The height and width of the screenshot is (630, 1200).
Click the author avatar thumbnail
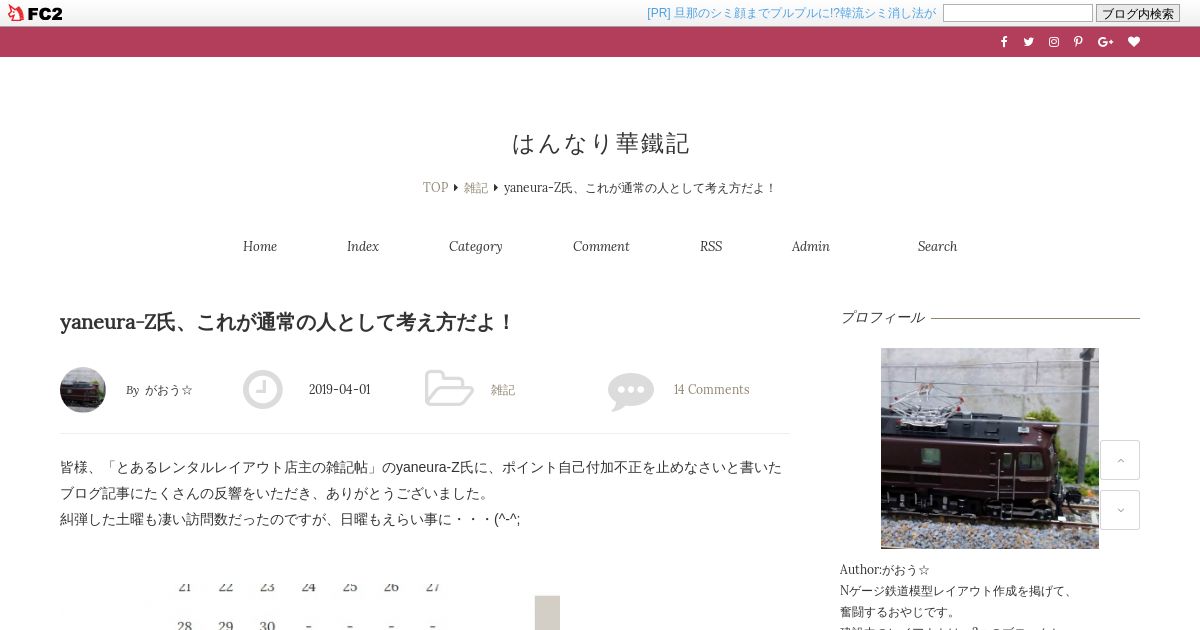click(x=83, y=390)
